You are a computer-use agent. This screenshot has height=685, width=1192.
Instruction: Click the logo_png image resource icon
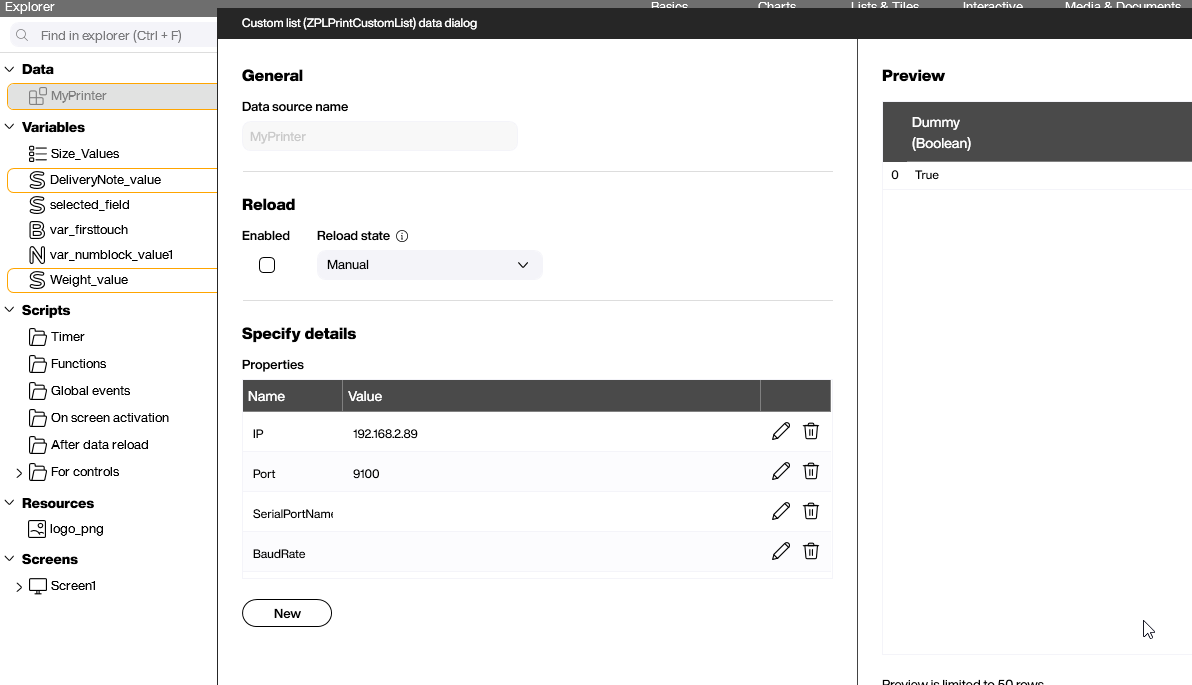coord(37,529)
